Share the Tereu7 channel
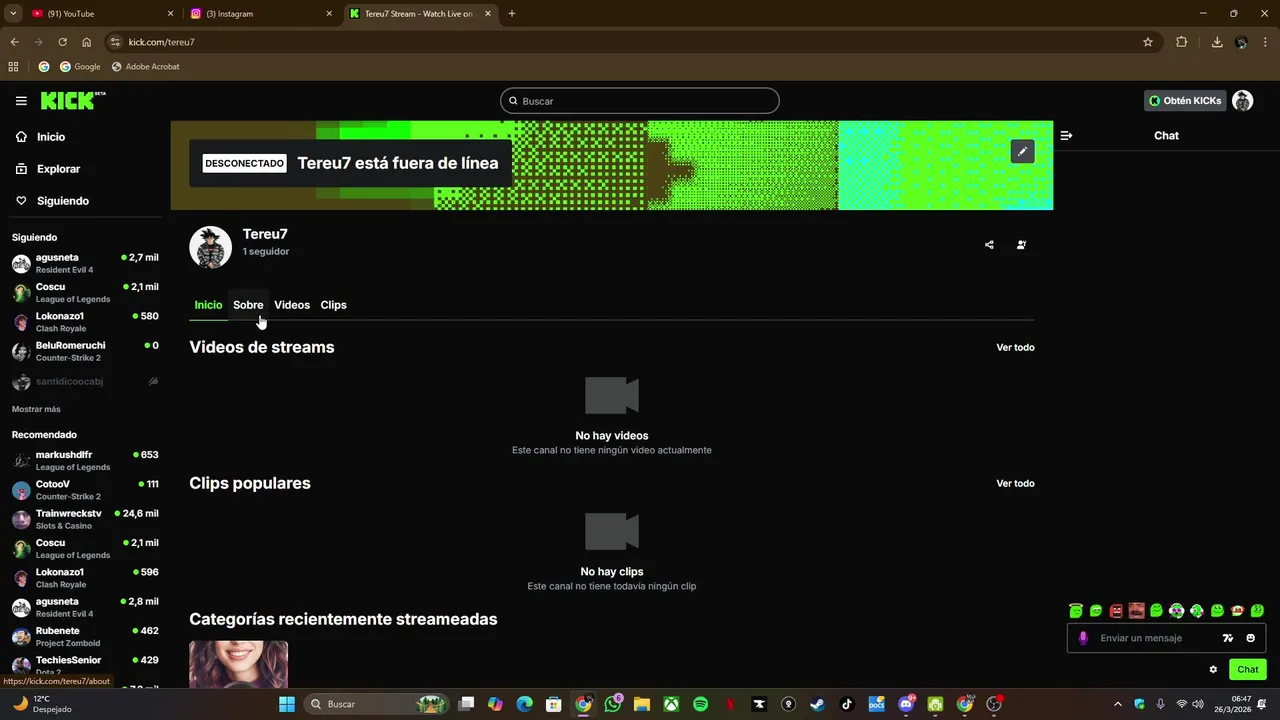 989,245
